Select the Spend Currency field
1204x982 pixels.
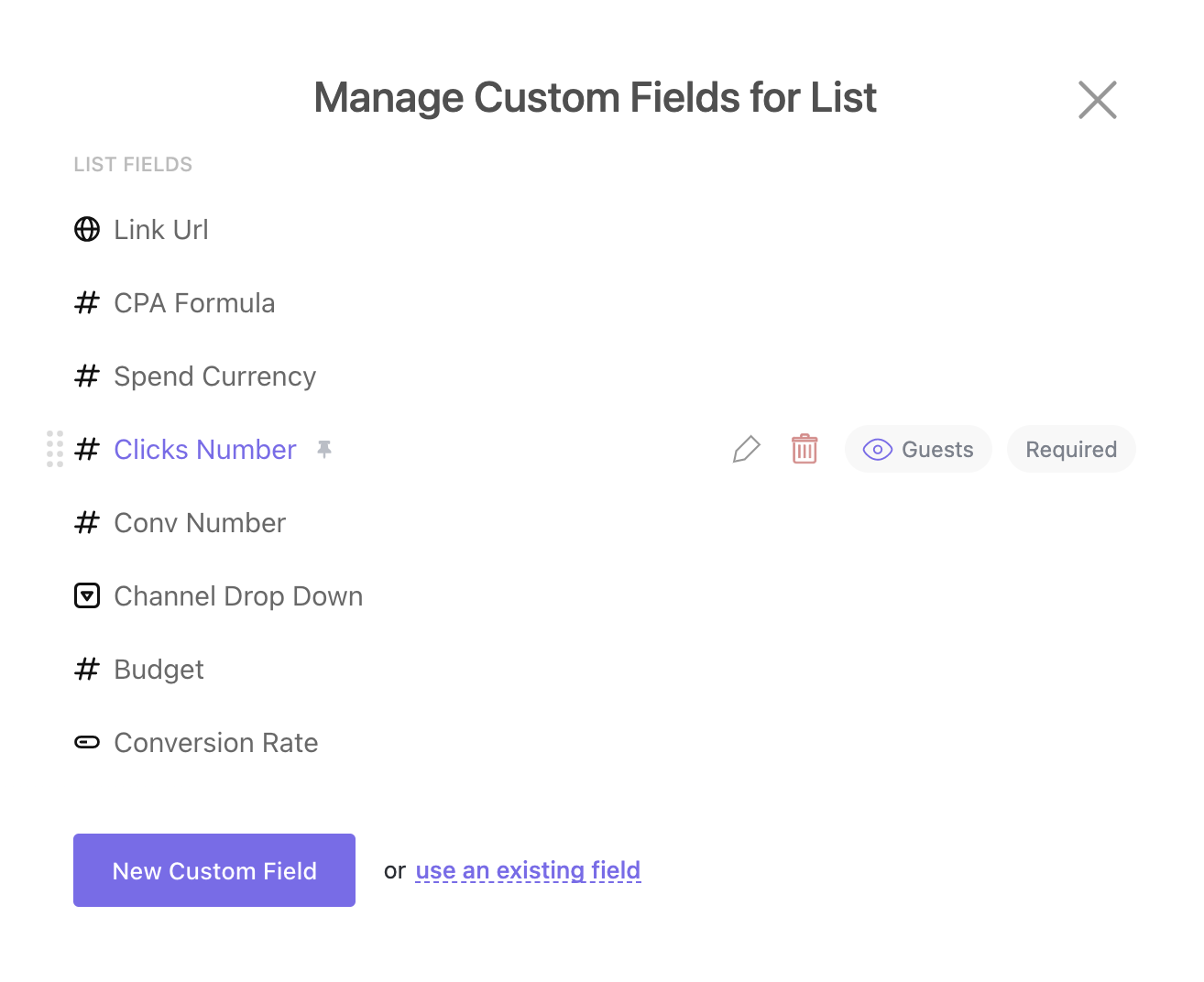click(214, 376)
